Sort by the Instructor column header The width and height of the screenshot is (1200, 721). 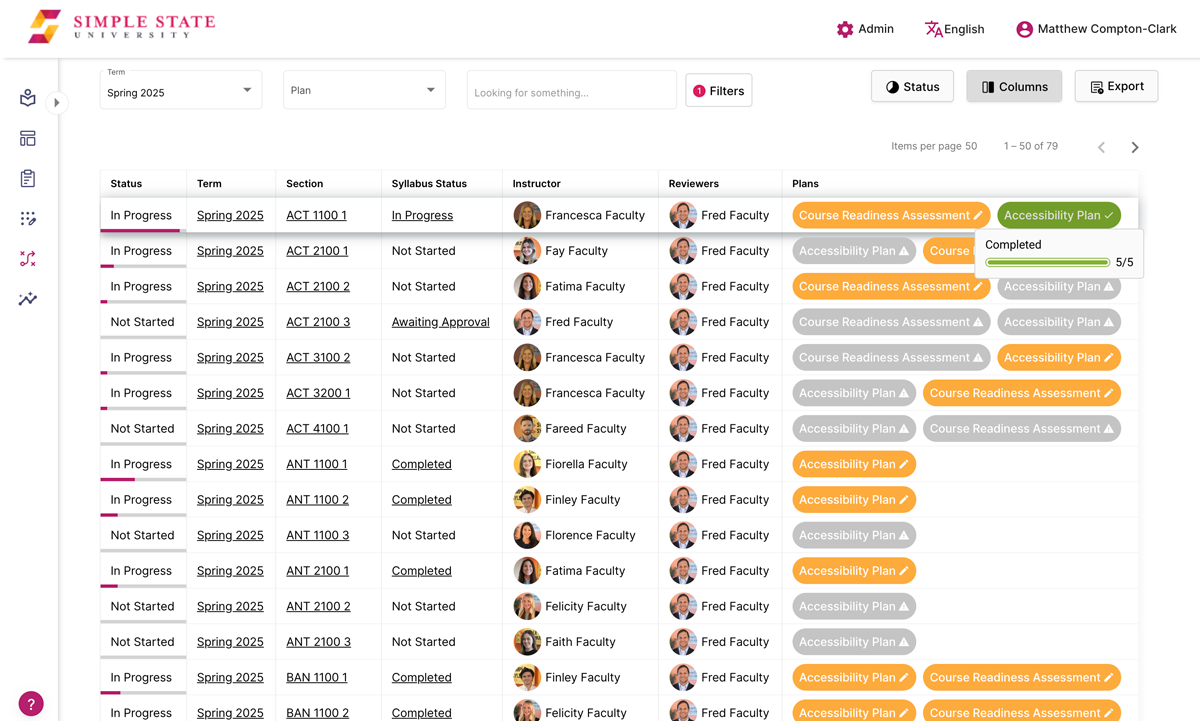pyautogui.click(x=535, y=183)
